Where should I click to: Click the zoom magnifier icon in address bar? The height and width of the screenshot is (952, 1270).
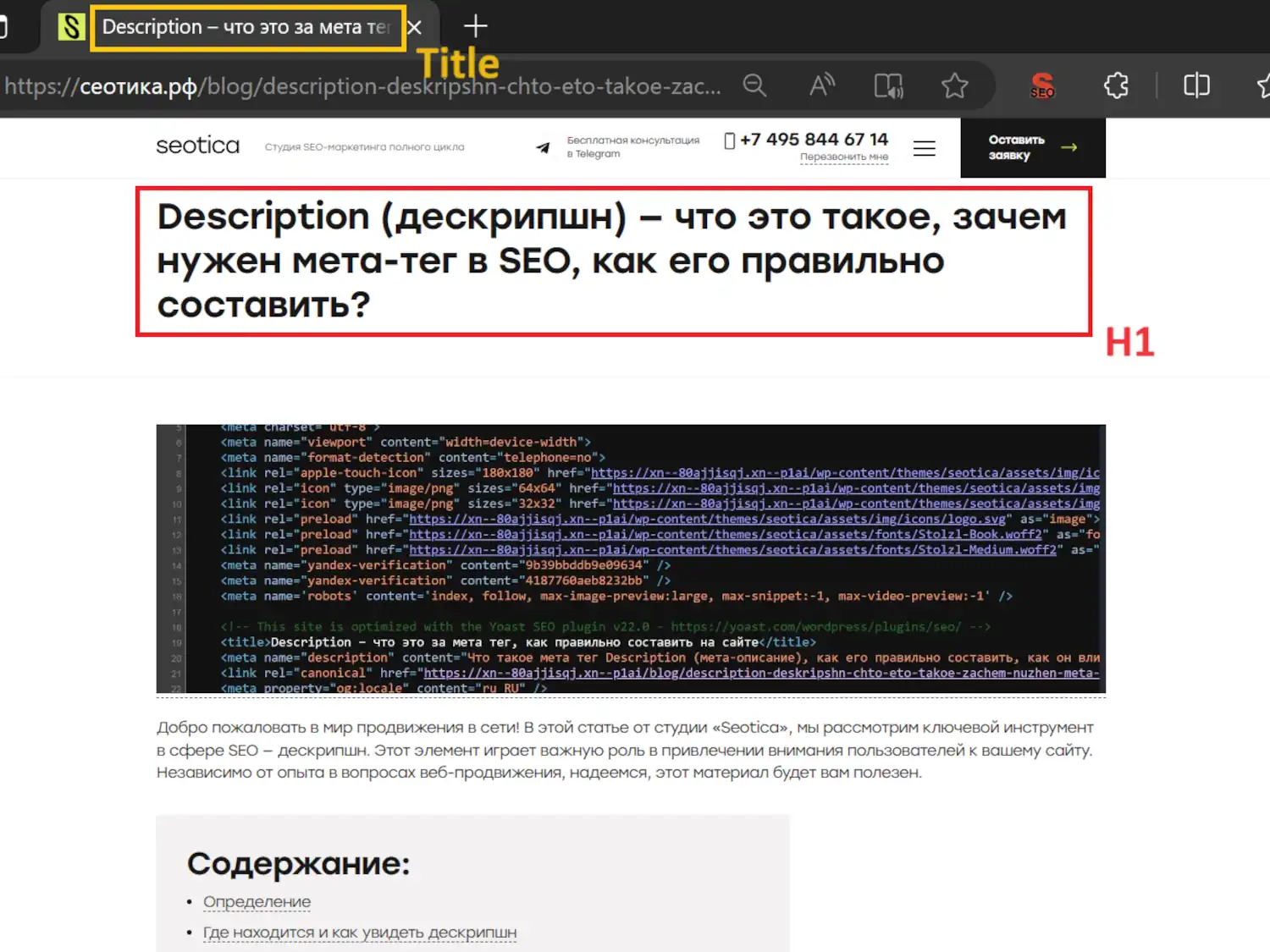tap(754, 85)
